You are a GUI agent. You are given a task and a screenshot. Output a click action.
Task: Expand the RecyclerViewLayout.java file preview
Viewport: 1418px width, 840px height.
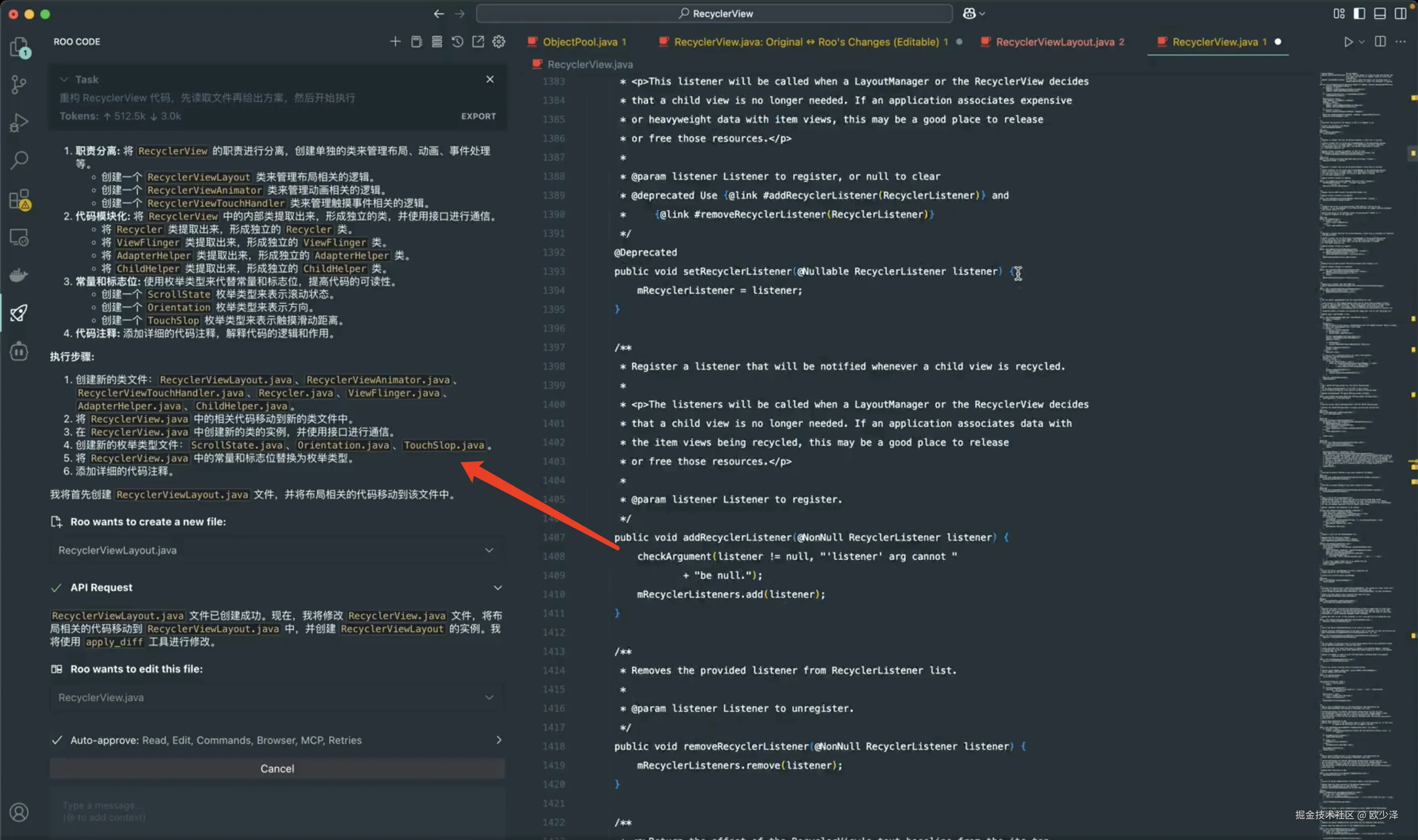(489, 550)
